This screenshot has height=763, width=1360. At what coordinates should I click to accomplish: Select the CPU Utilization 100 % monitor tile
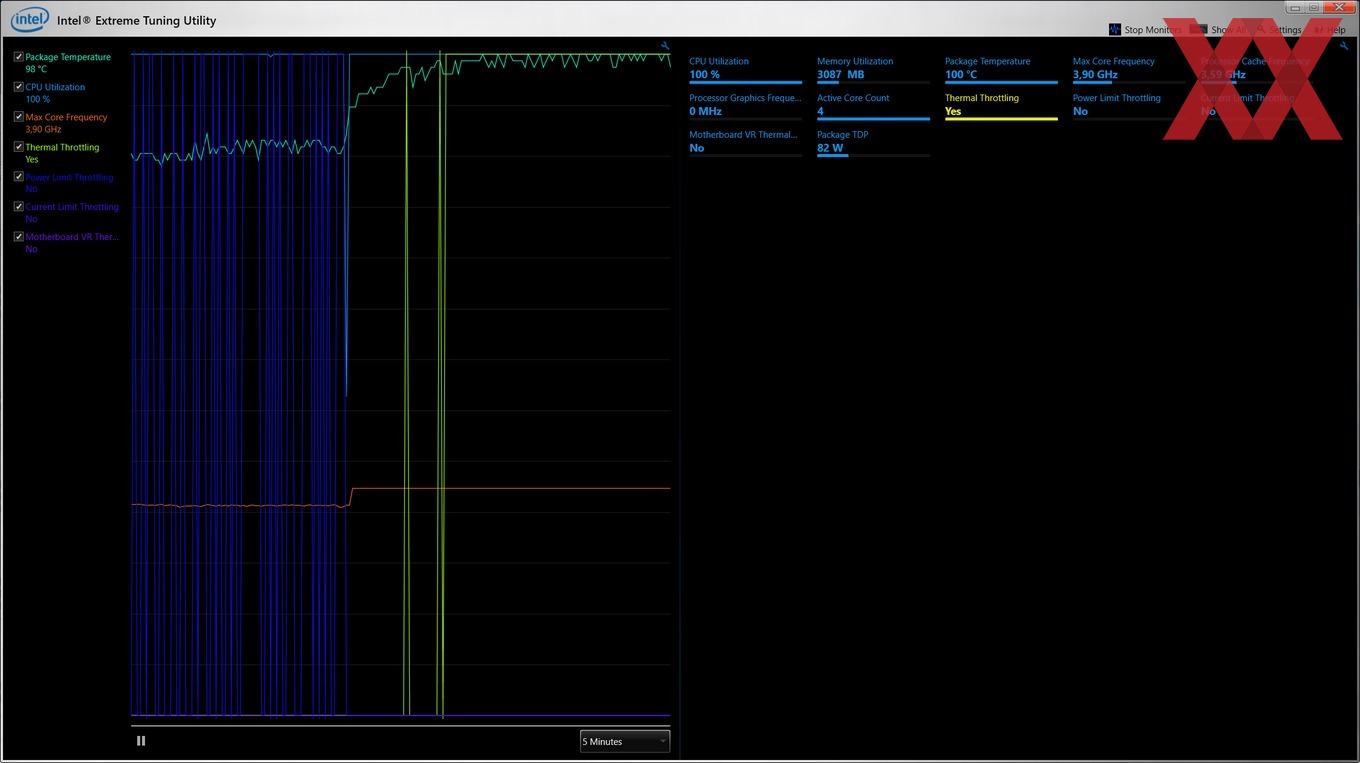point(745,69)
